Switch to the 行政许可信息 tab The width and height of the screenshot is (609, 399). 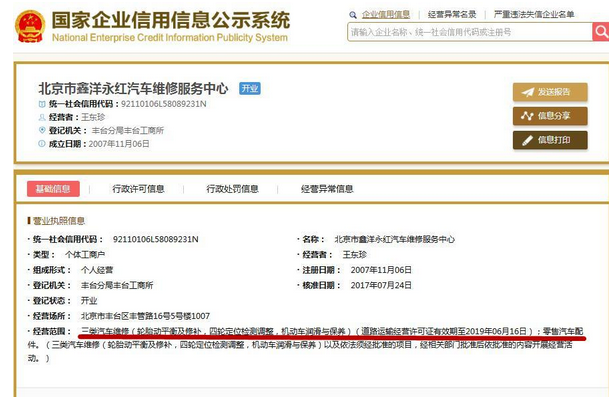pos(138,189)
